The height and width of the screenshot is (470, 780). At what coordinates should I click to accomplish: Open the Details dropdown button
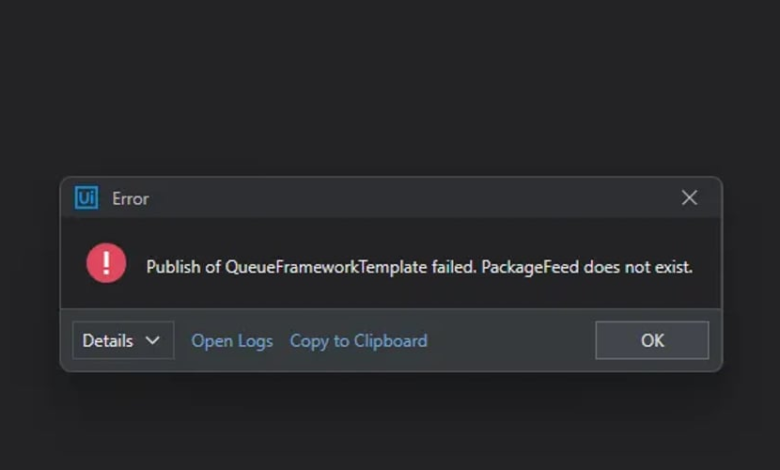[123, 340]
